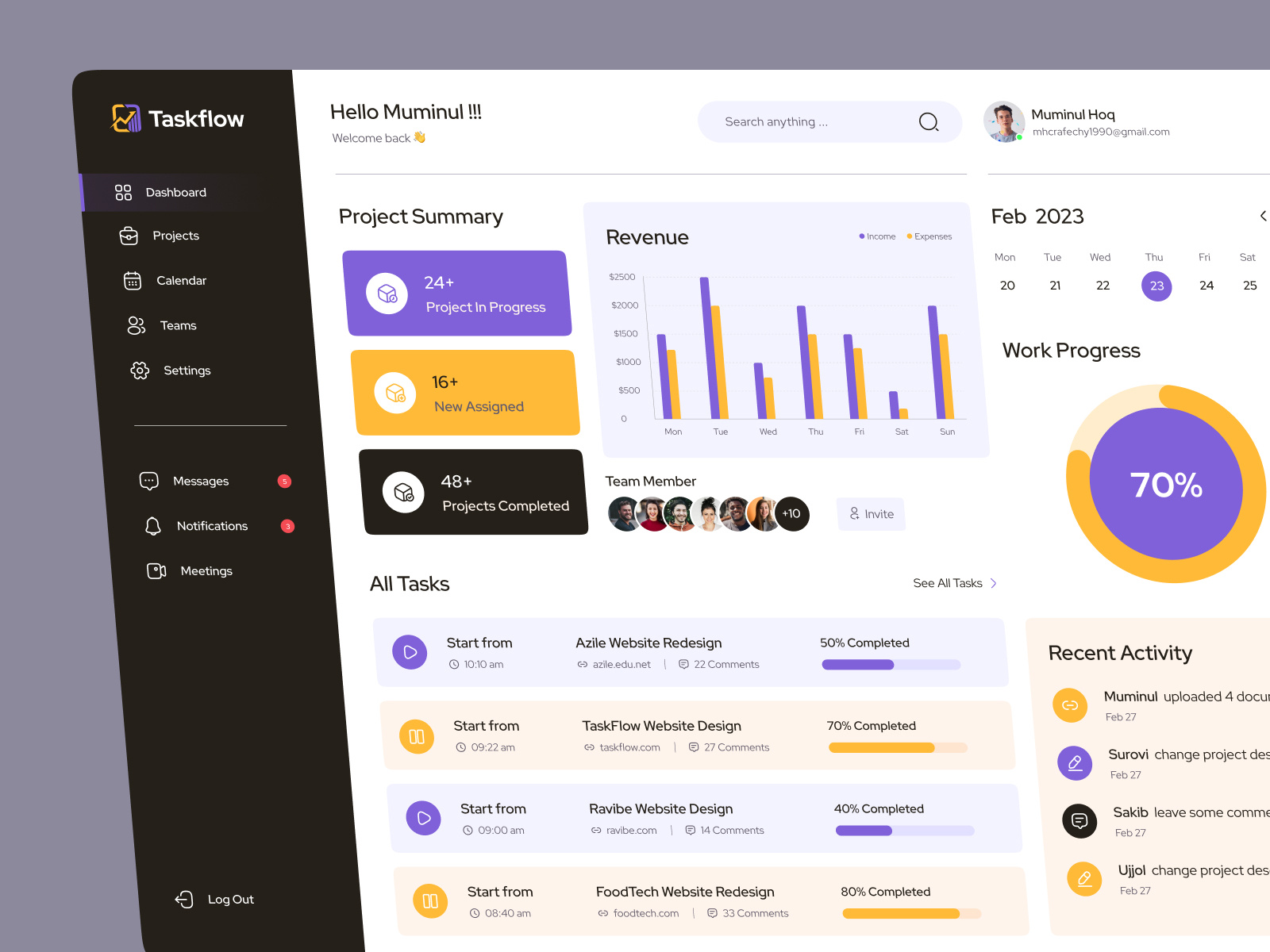Screen dimensions: 1270x952
Task: Check Notifications with the bell icon
Action: click(153, 526)
